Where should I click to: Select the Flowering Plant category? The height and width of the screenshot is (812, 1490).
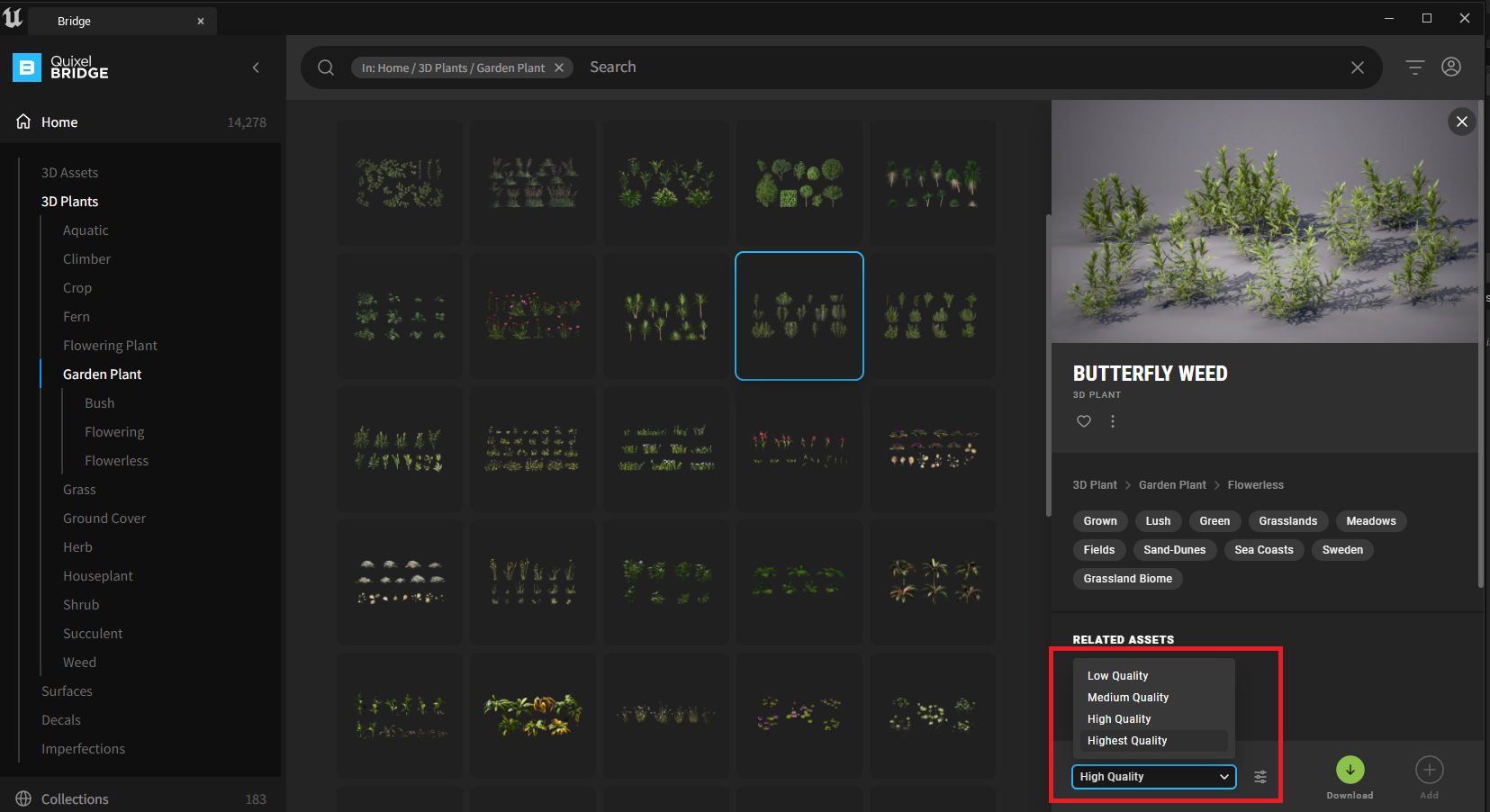tap(110, 346)
